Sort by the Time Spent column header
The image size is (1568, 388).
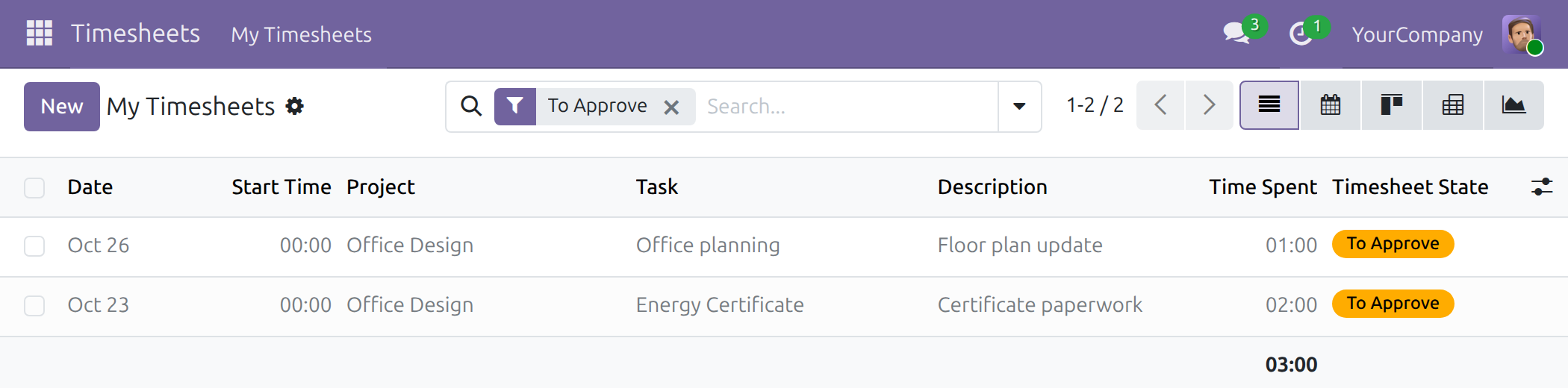1263,187
